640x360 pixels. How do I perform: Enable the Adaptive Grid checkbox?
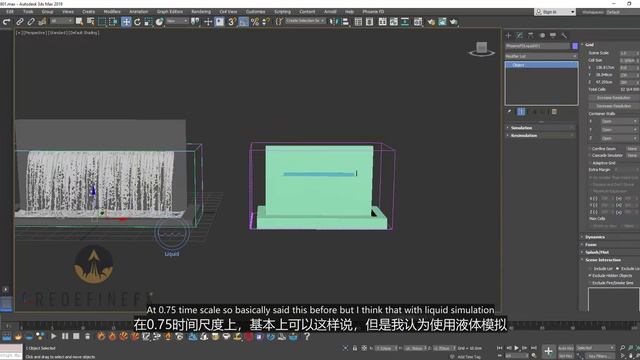point(590,163)
